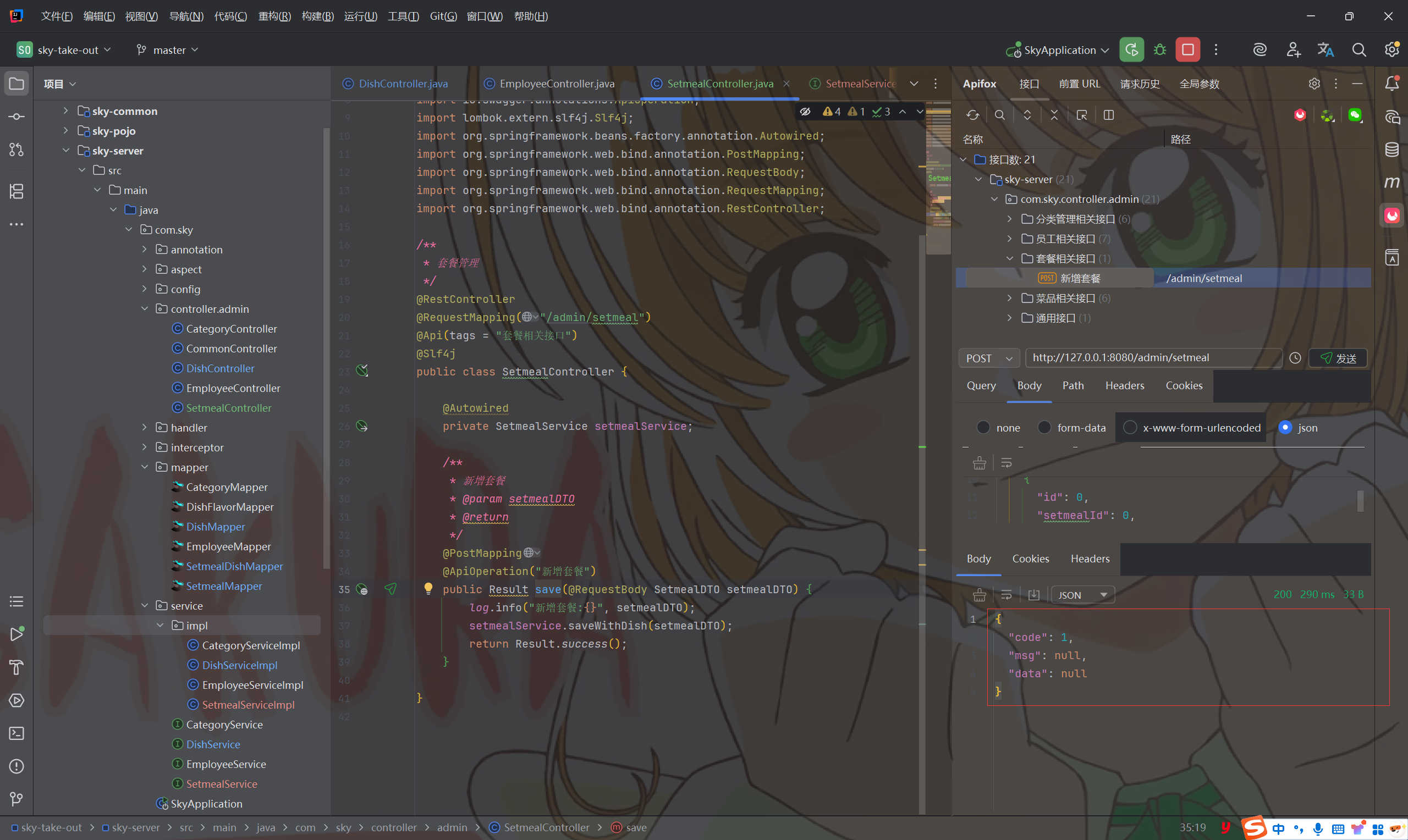Click the 发送 send button

click(x=1337, y=358)
